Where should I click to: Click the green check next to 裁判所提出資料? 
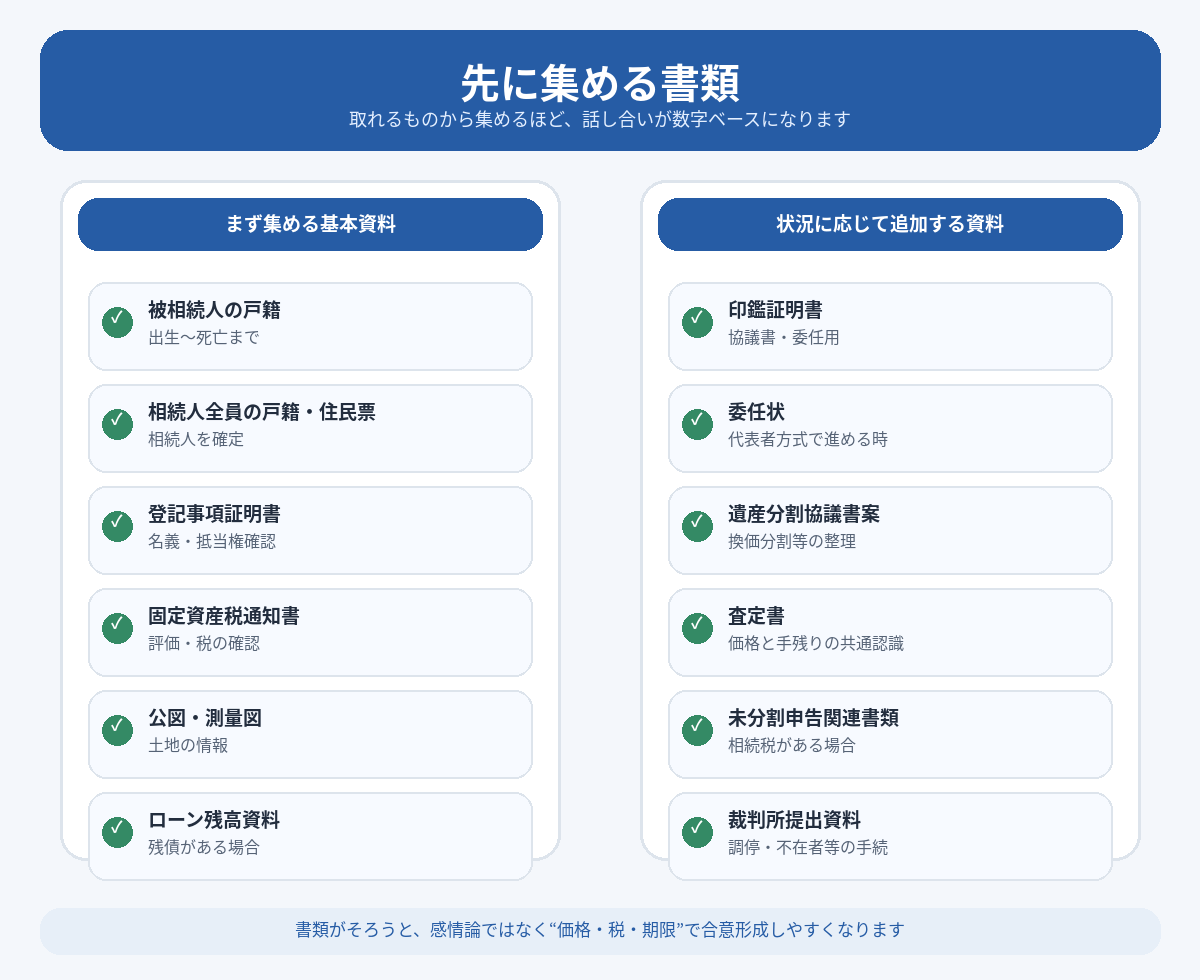click(x=697, y=832)
